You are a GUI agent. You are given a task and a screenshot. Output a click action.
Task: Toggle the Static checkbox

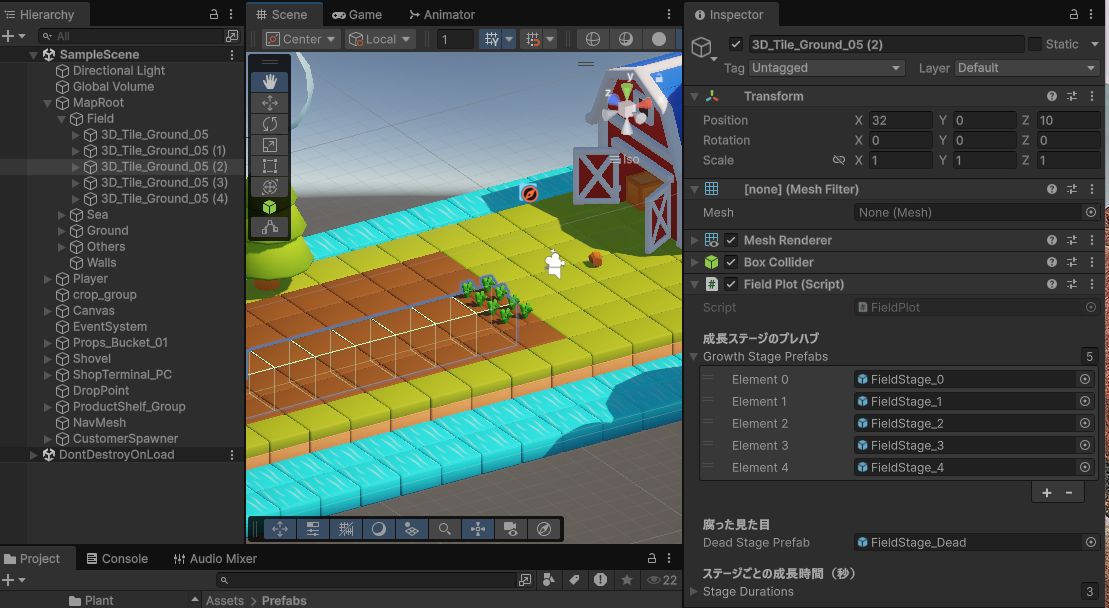[x=1035, y=44]
